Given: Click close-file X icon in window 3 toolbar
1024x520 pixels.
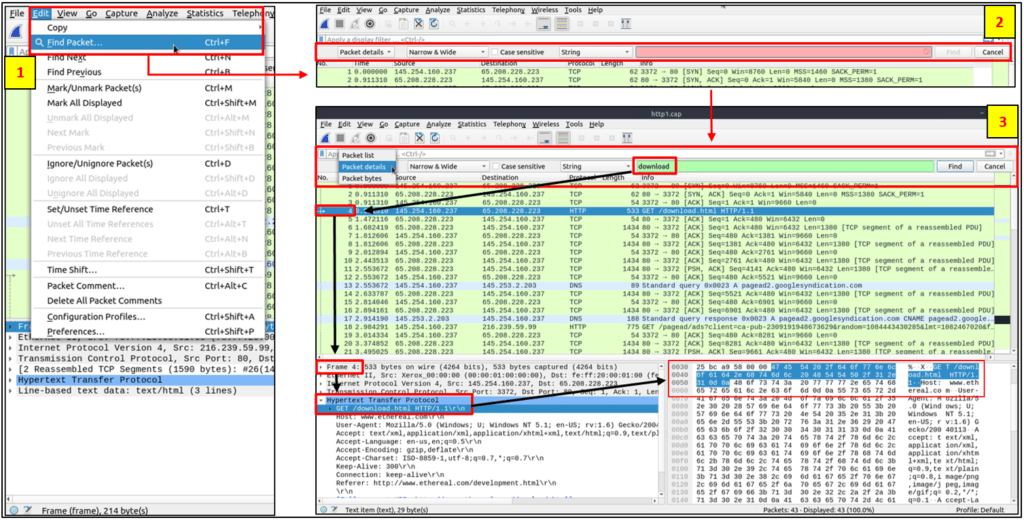Looking at the screenshot, I should tap(419, 138).
